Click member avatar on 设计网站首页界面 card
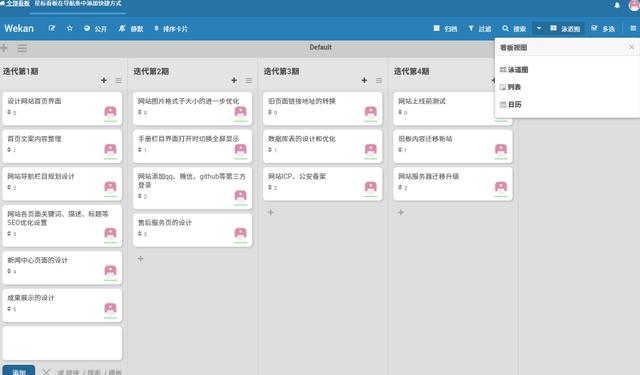640x375 pixels. point(110,111)
